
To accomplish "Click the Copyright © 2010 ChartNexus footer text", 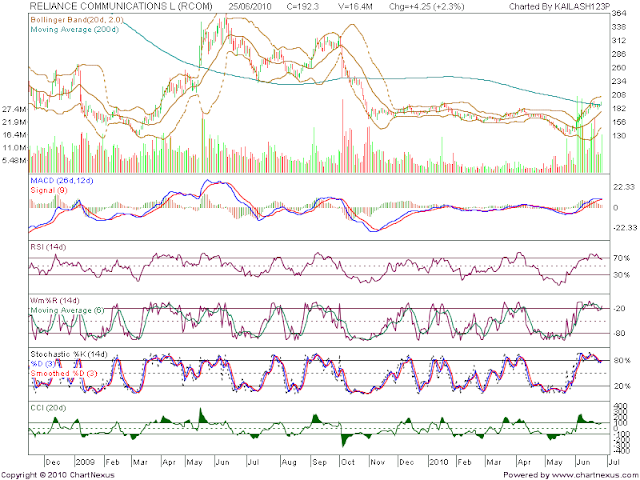I will 58,475.
